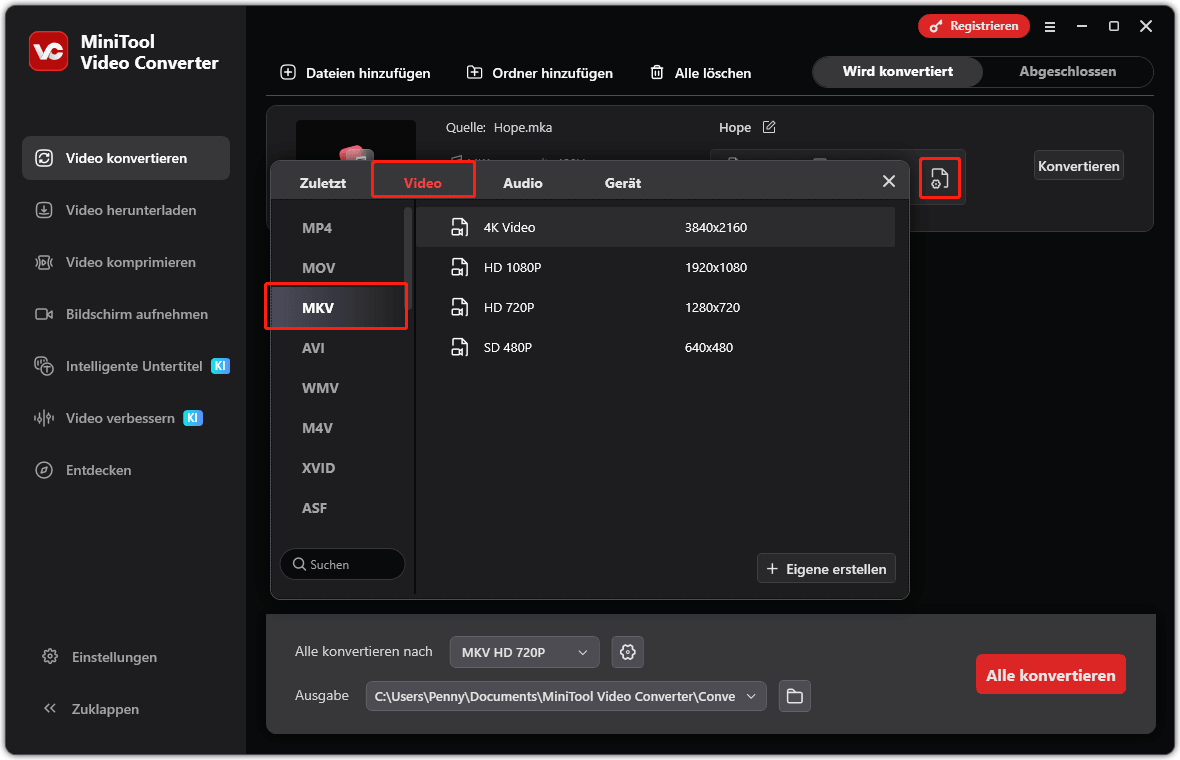Click the HD 1080P file icon
The width and height of the screenshot is (1180, 760).
pos(459,267)
